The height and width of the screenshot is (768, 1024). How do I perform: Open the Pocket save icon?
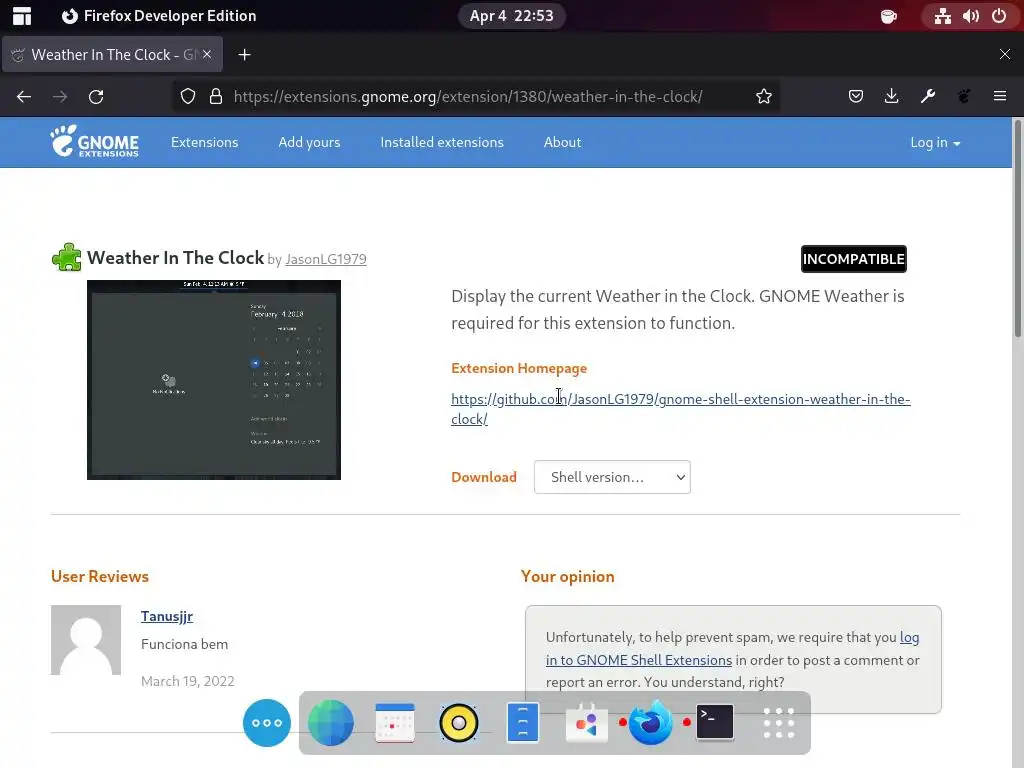pos(856,97)
